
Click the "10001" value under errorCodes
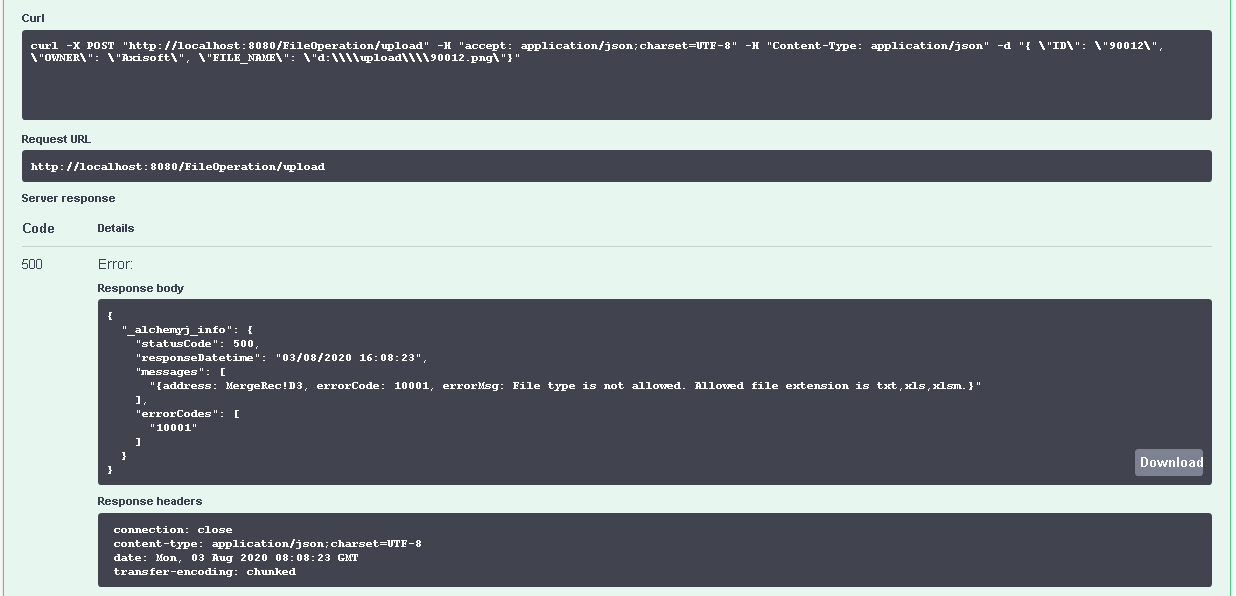[x=173, y=427]
